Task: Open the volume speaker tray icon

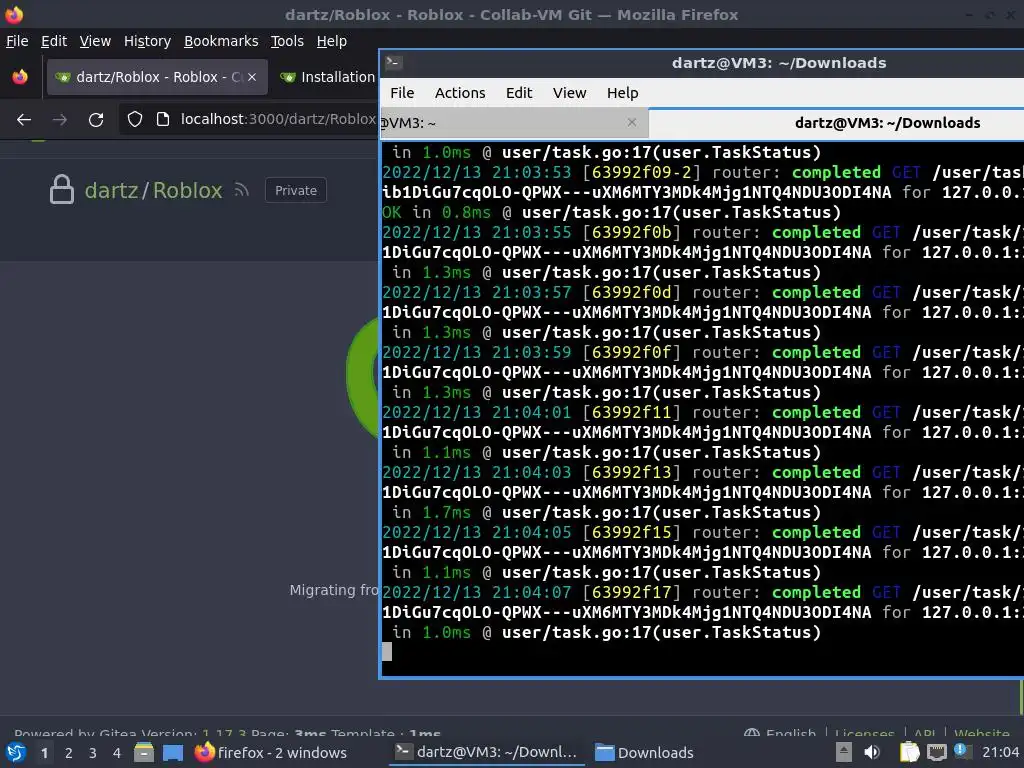Action: point(872,752)
